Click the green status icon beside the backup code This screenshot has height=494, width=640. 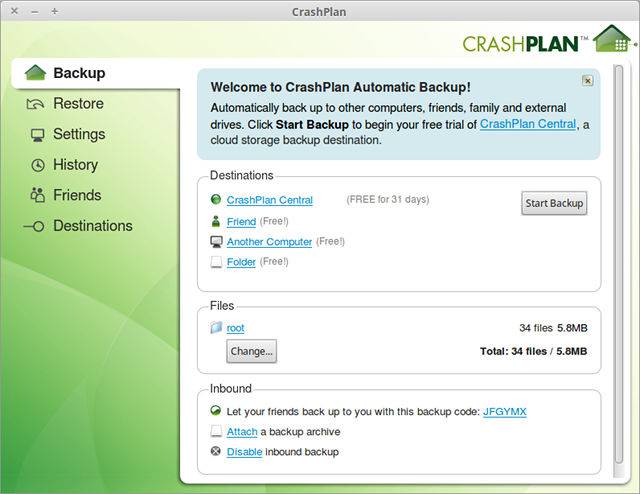click(216, 411)
